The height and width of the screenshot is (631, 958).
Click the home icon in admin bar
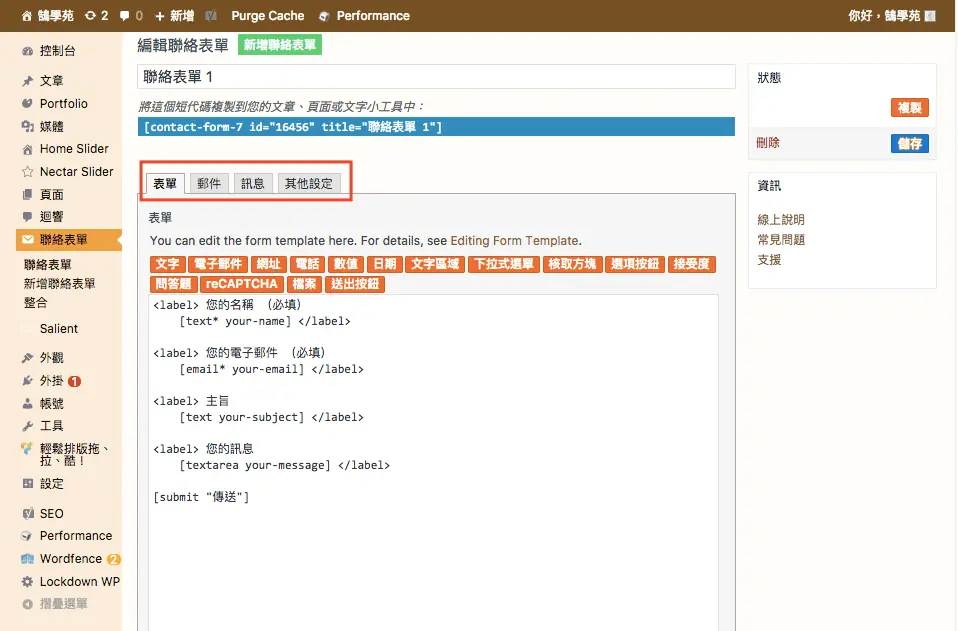tap(27, 16)
